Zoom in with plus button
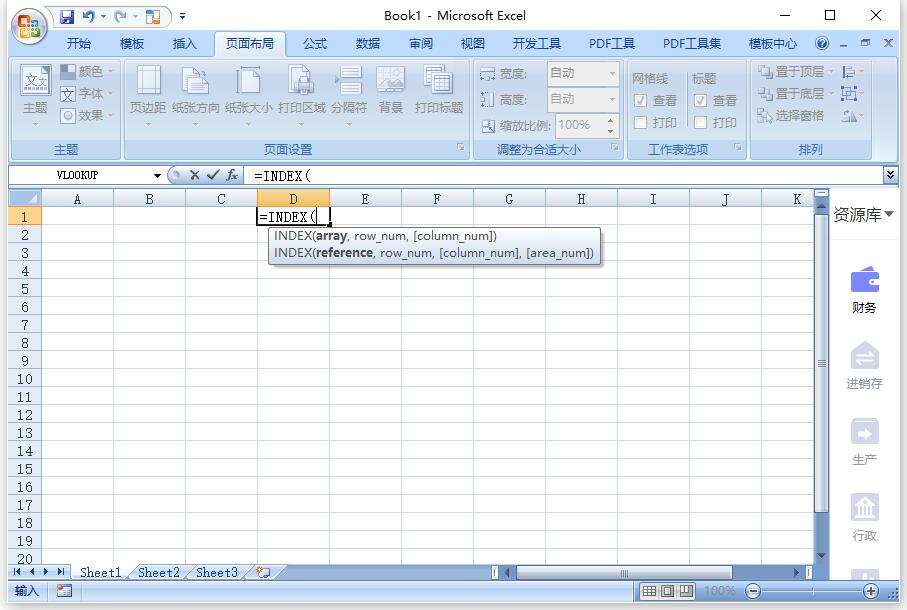This screenshot has height=610, width=907. [x=870, y=591]
